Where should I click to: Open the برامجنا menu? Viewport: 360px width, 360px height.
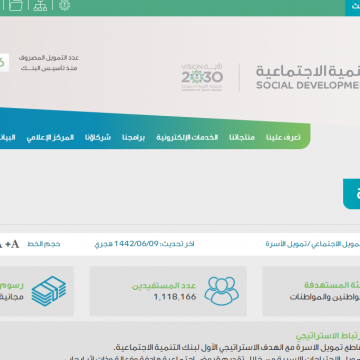pos(133,137)
